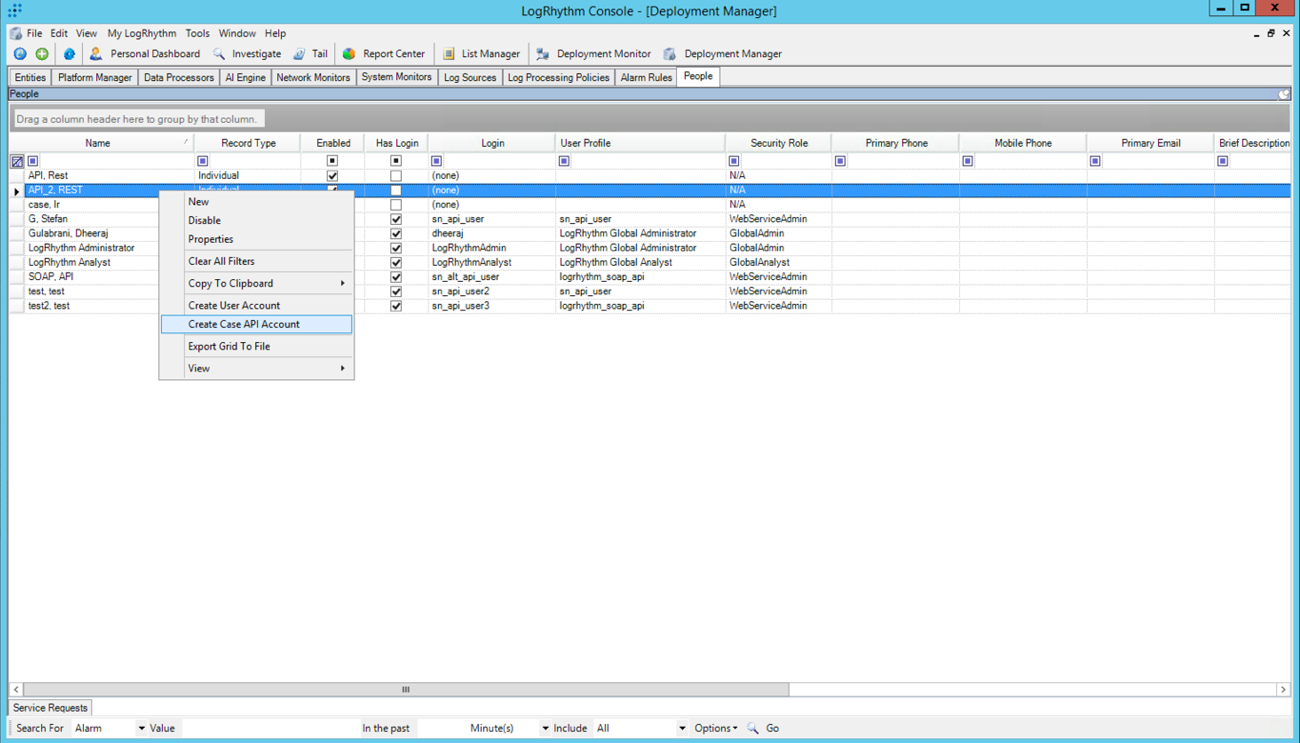Click the In the past number field

point(441,728)
